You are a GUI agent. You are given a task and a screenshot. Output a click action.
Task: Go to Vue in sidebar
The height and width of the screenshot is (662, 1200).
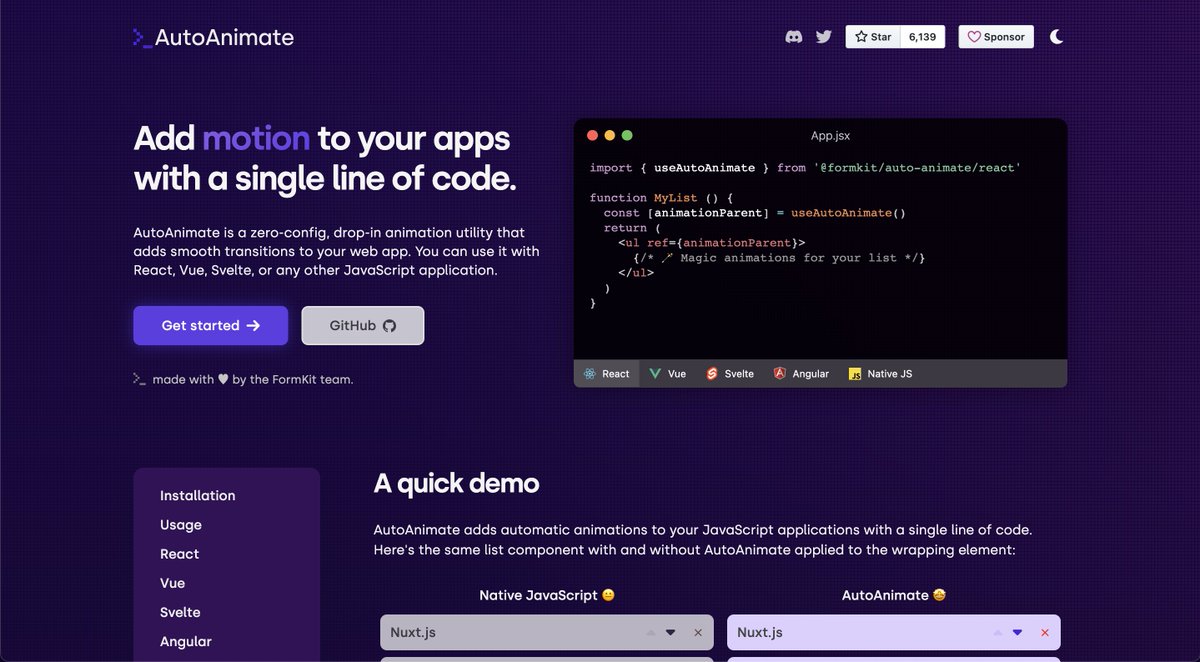point(172,582)
